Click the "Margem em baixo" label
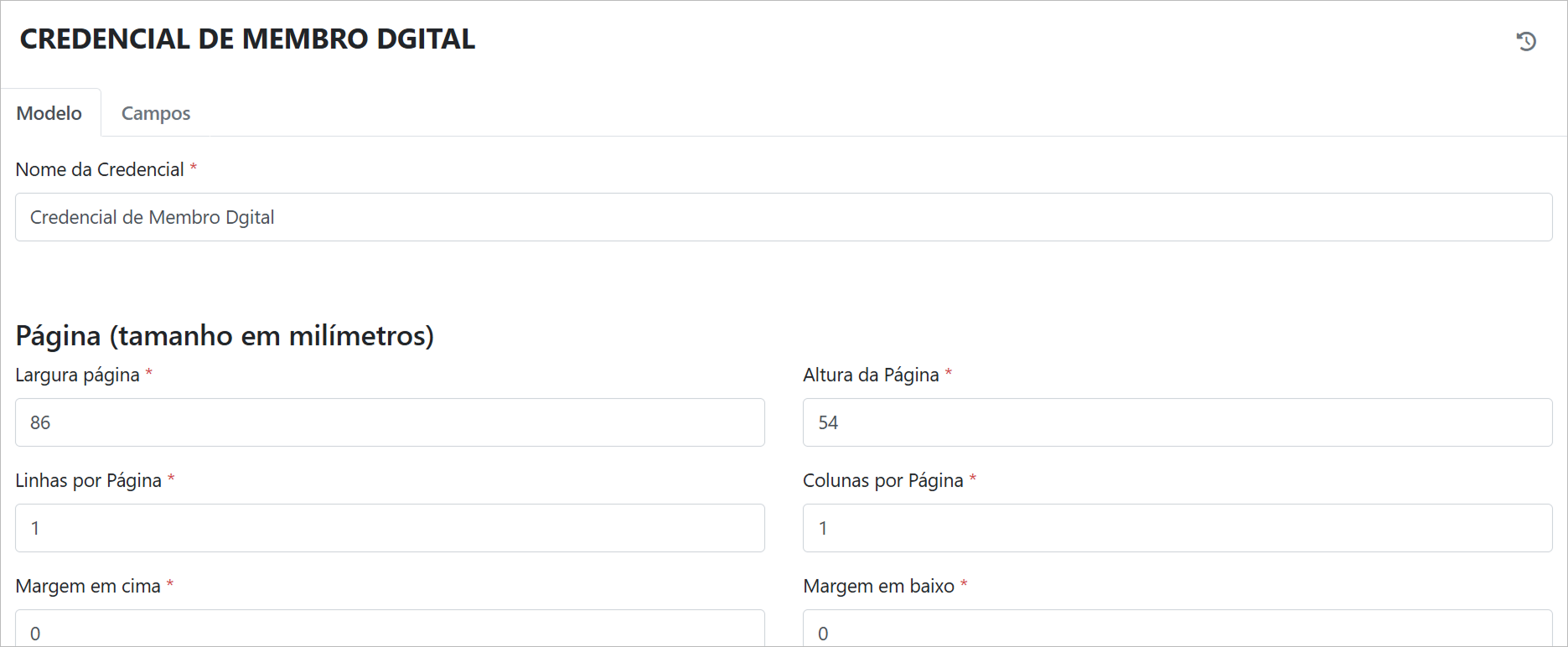Screen dimensions: 1568x647 878,586
